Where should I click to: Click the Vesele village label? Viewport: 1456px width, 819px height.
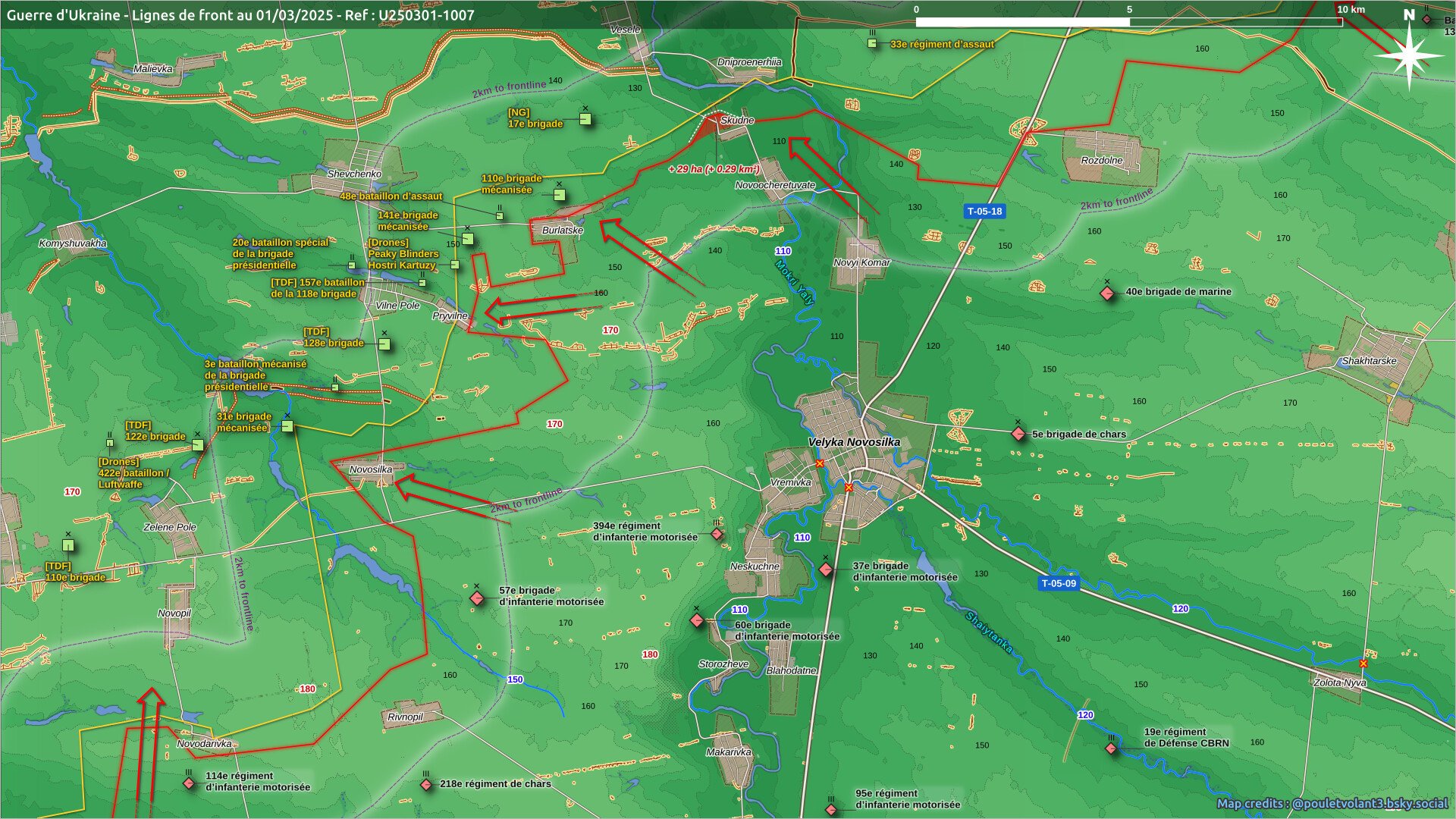626,30
